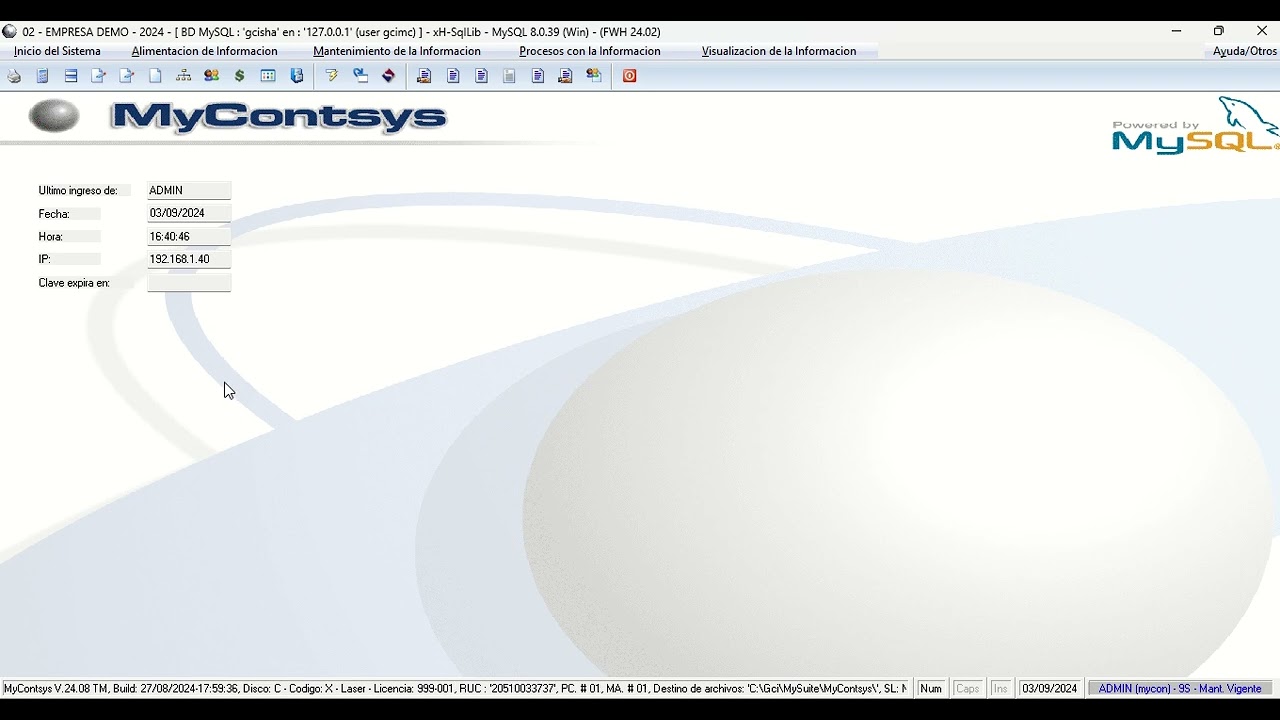
Task: Click the blank white page toolbar icon
Action: (155, 76)
